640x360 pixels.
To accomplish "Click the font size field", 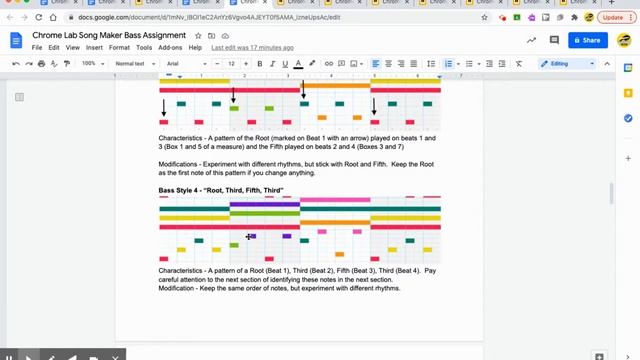I will (231, 64).
